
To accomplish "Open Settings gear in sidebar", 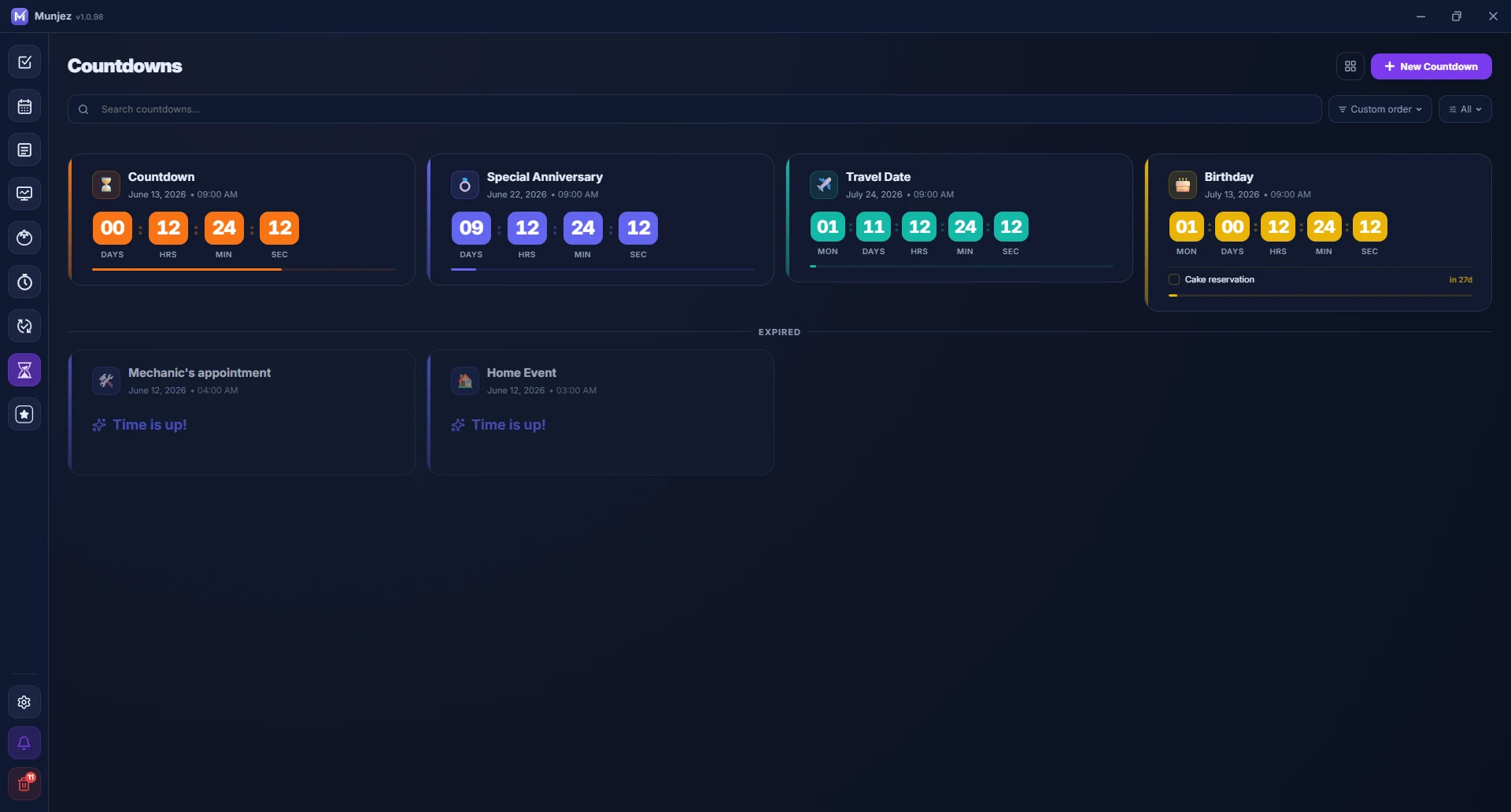I will coord(24,702).
